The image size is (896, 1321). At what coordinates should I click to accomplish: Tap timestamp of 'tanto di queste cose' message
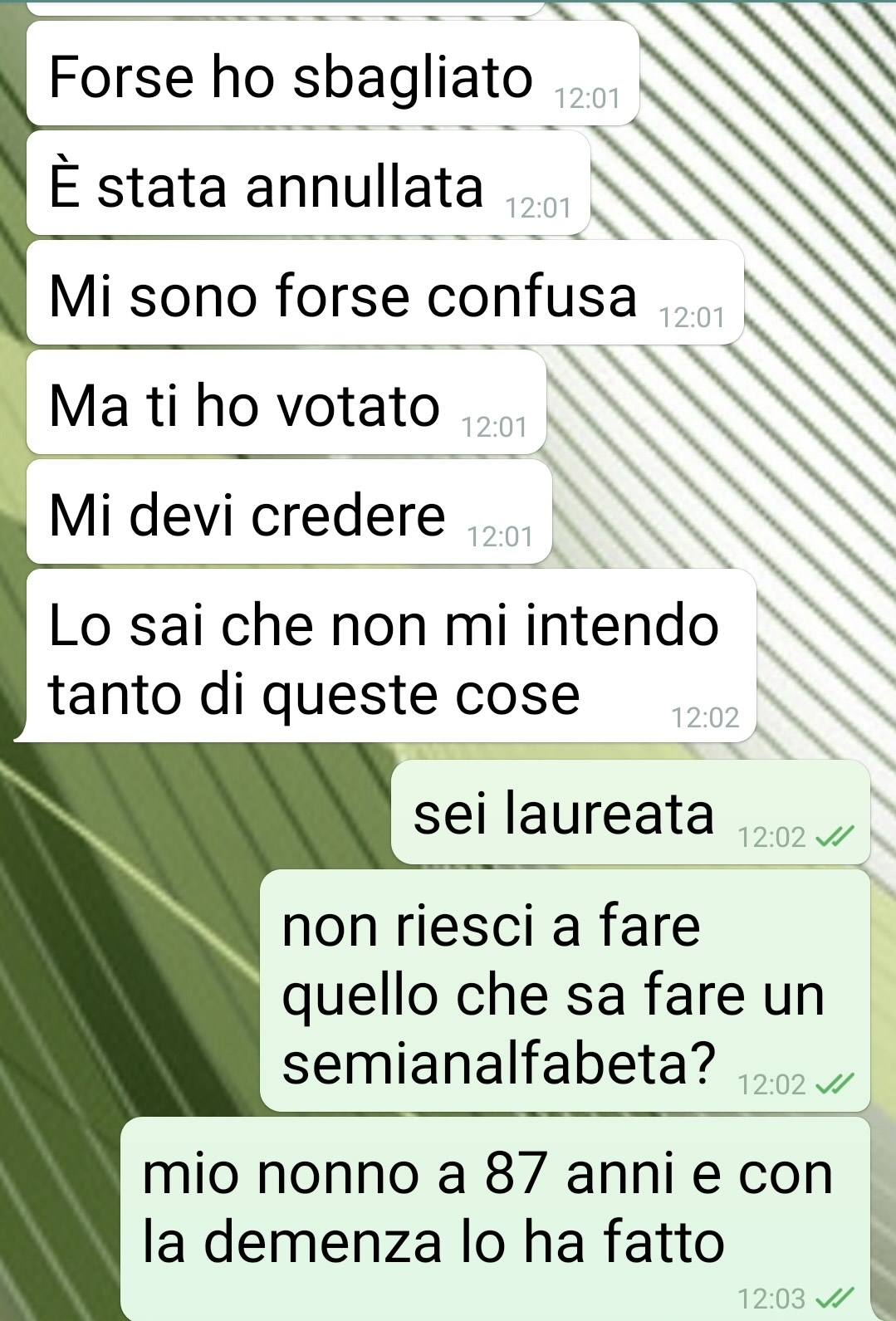point(705,717)
